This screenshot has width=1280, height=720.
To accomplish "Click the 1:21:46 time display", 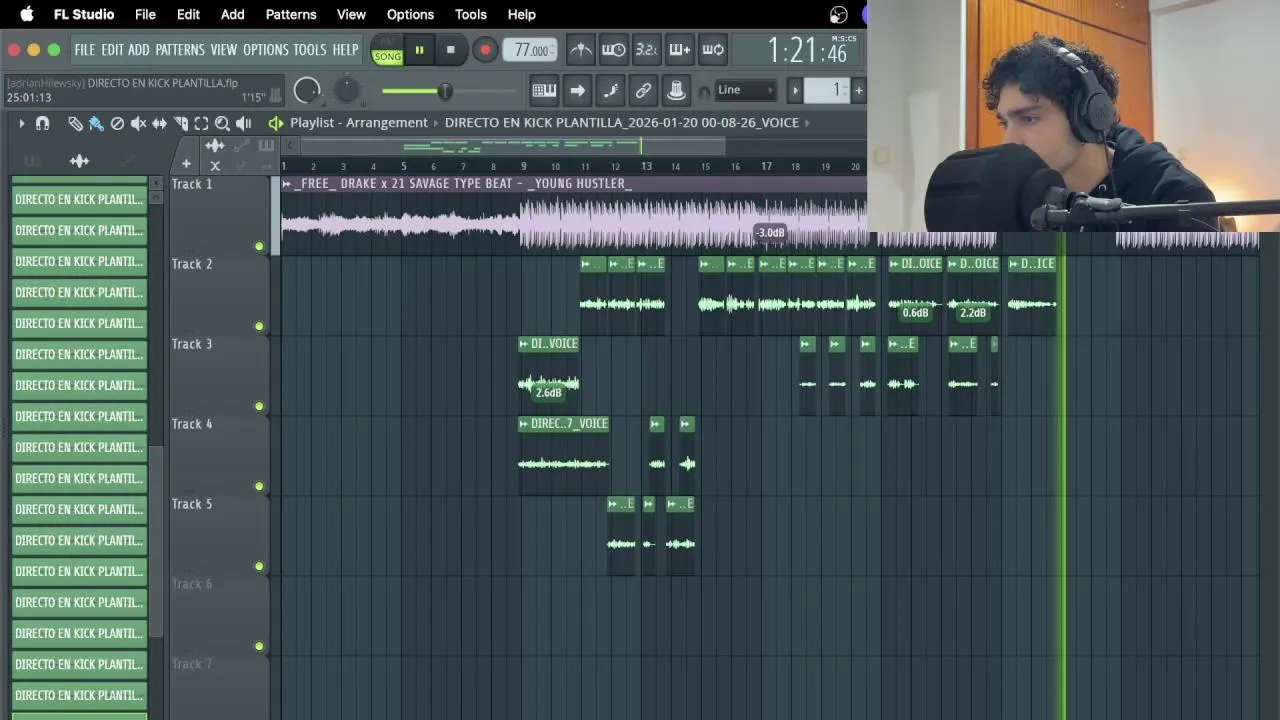I will click(807, 50).
